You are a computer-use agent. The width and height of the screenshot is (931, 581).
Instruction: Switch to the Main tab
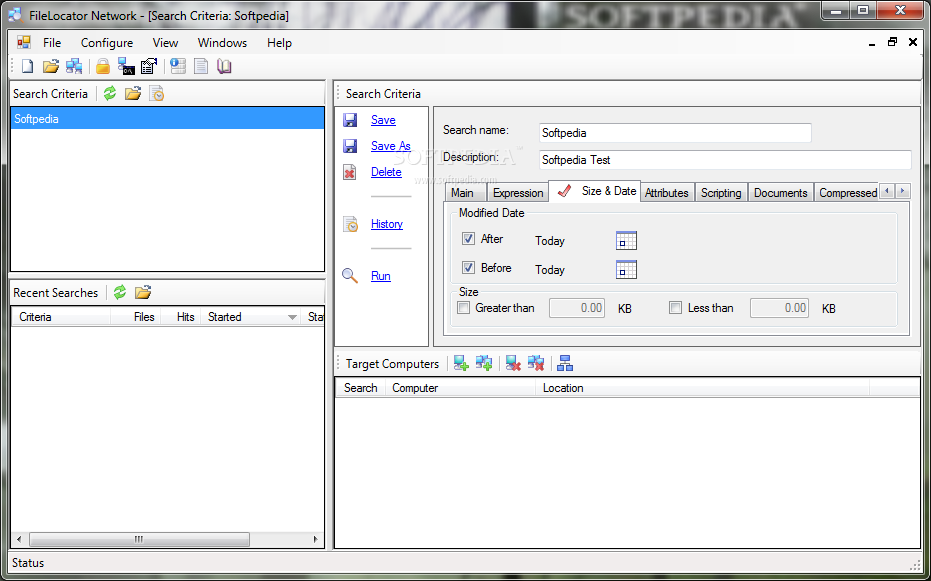tap(466, 193)
